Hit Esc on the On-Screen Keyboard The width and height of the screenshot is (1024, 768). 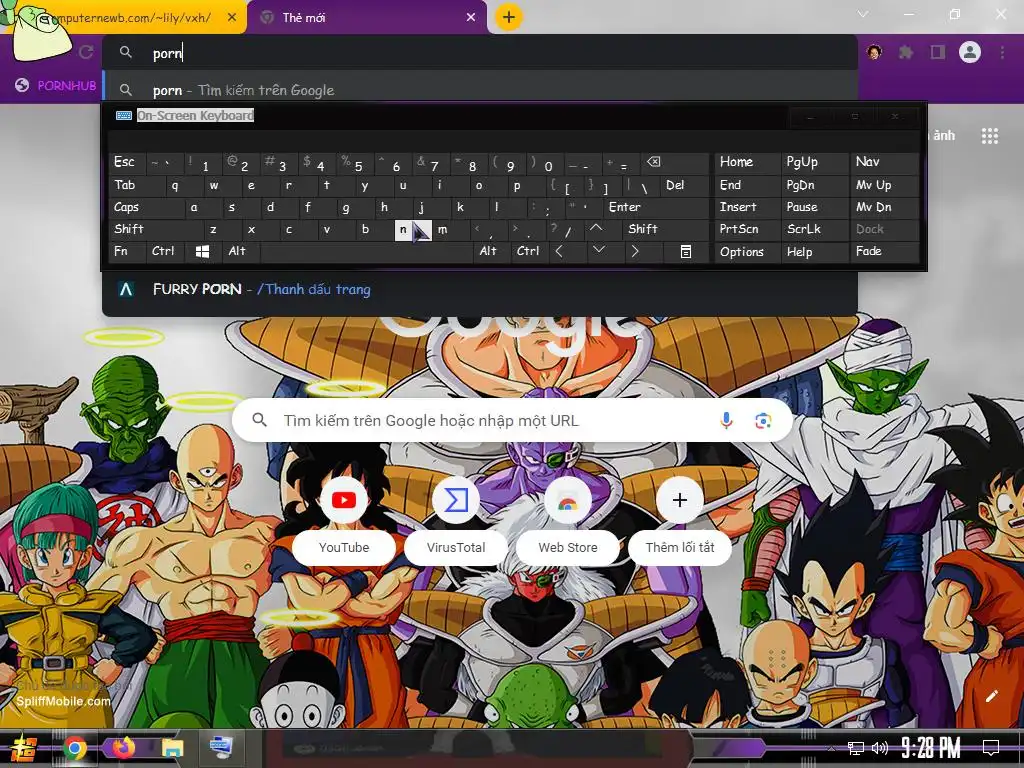coord(127,163)
